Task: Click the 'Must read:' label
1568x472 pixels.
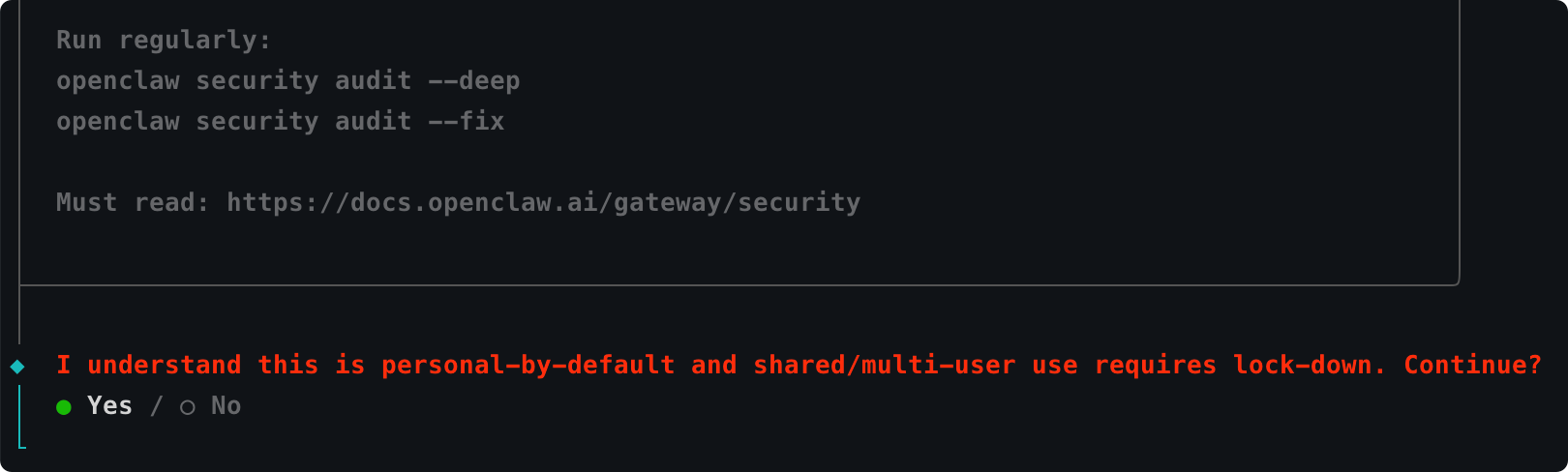Action: [133, 202]
